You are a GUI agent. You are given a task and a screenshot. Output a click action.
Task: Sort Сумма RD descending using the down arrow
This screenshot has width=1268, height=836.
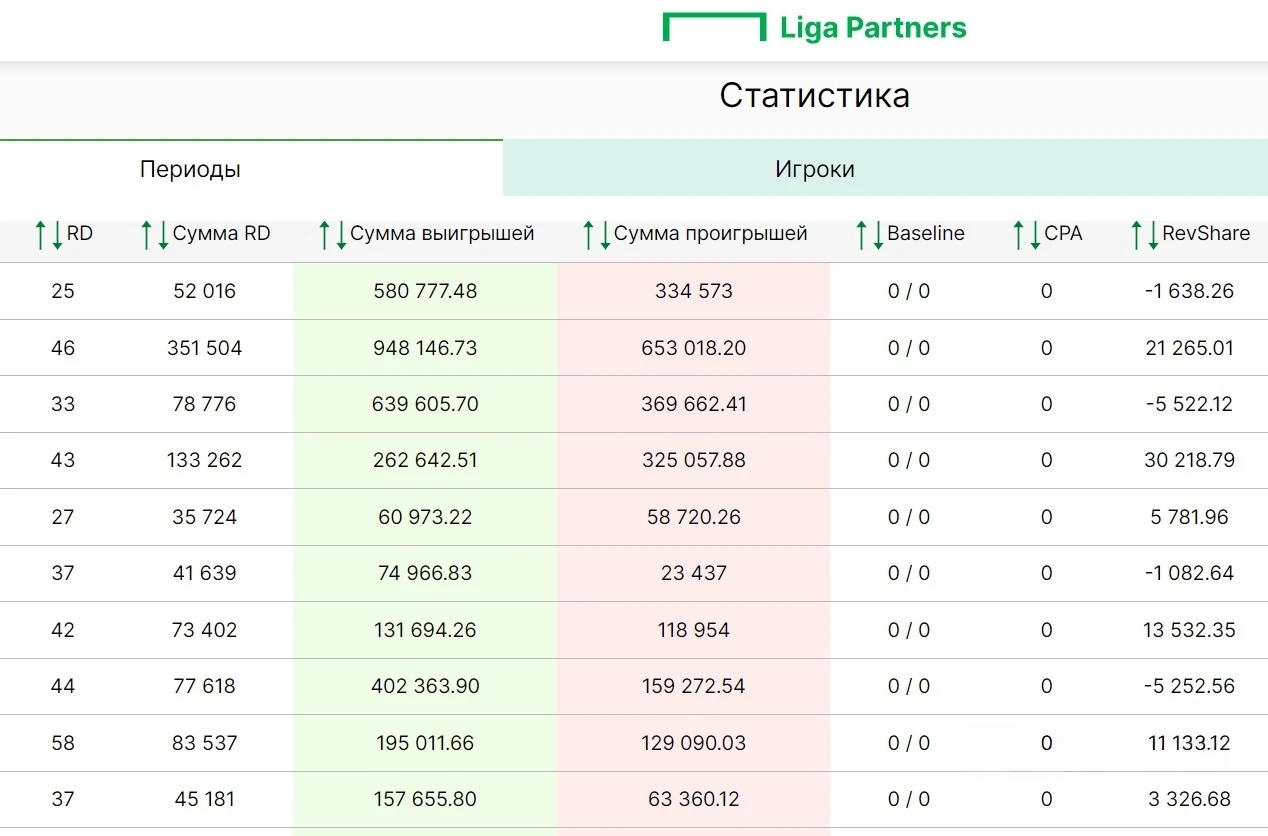[163, 234]
